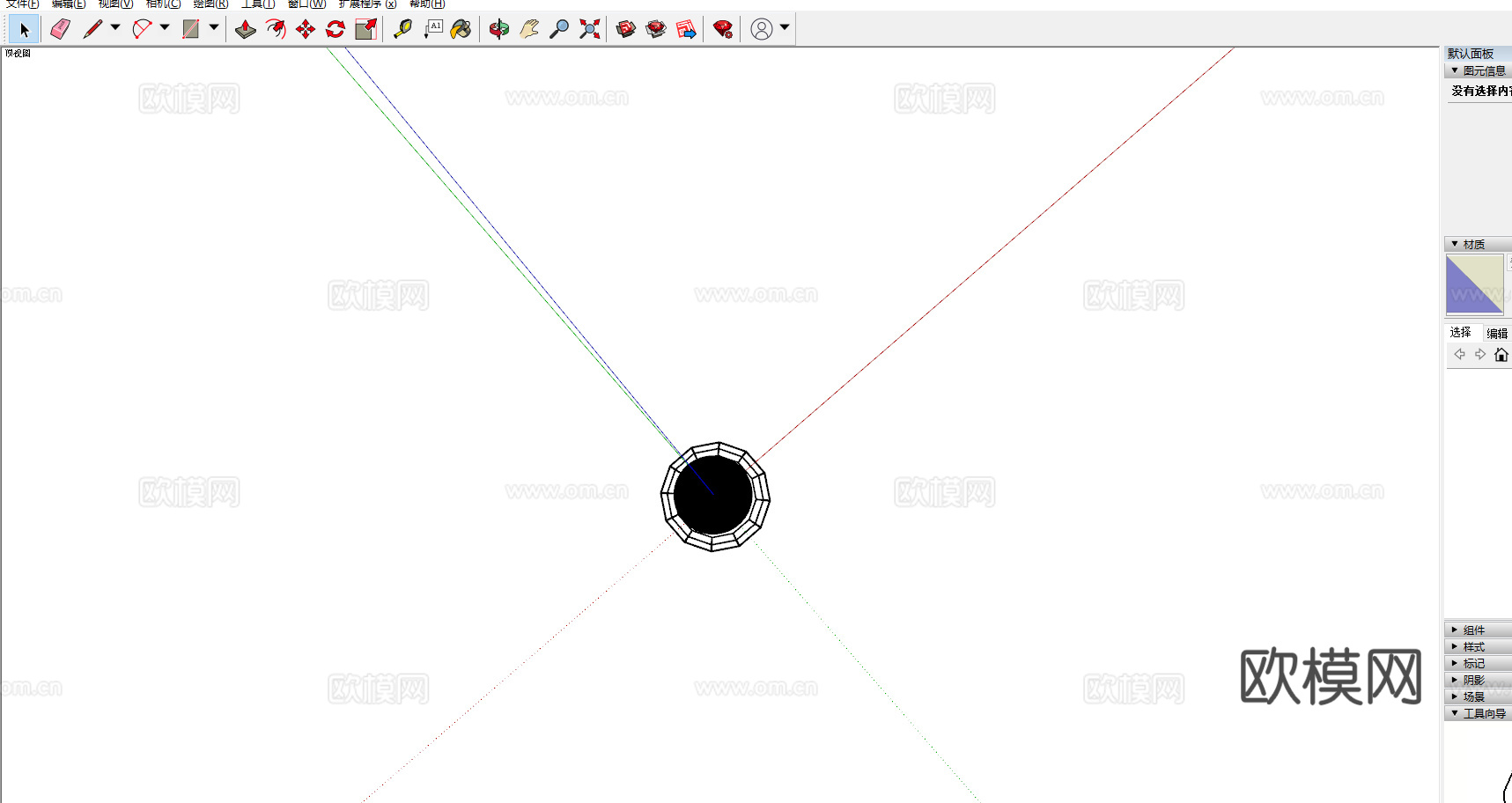Click the Zoom Extents tool
This screenshot has width=1512, height=803.
589,29
